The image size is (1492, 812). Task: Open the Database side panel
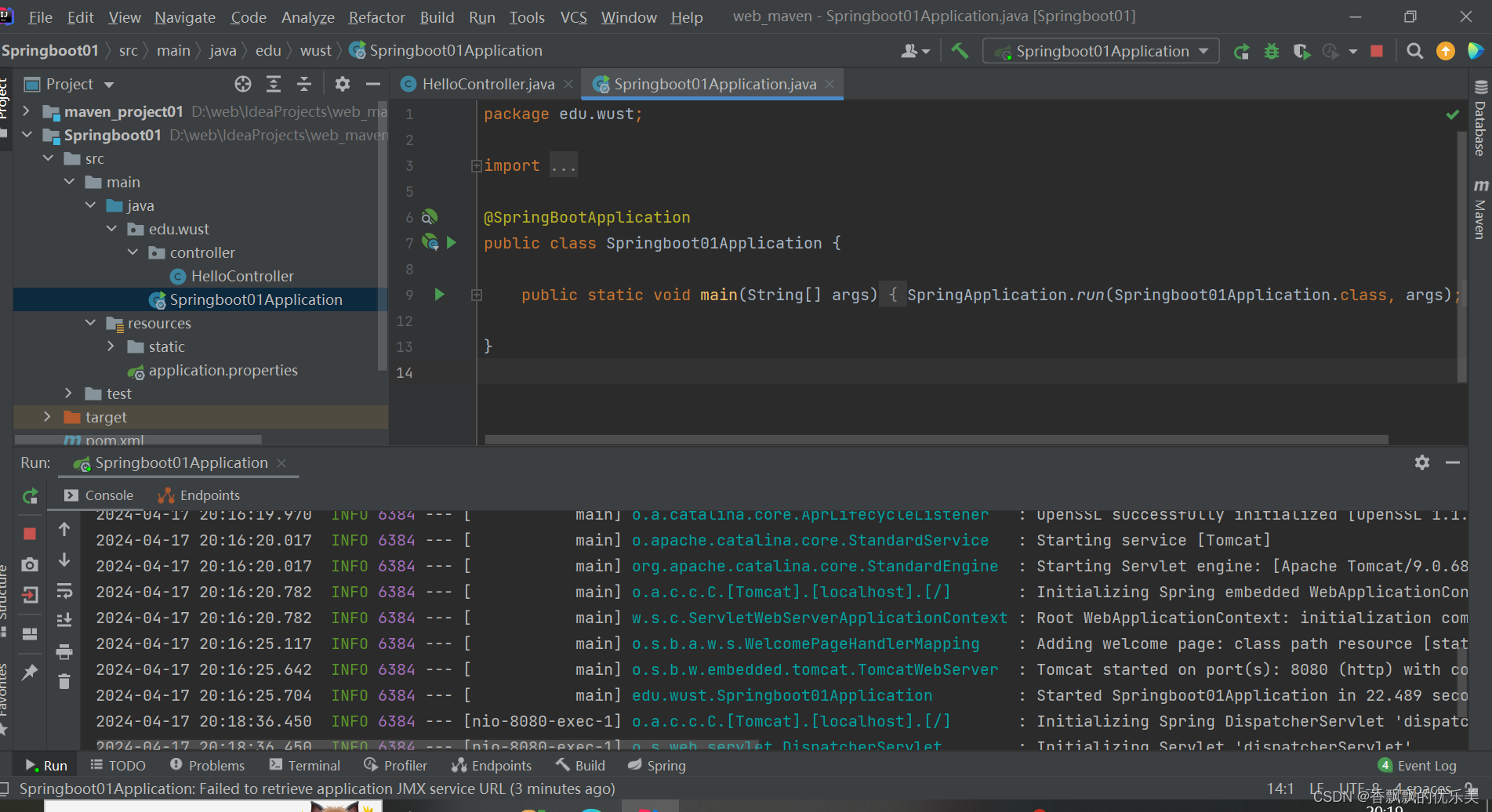pos(1480,119)
